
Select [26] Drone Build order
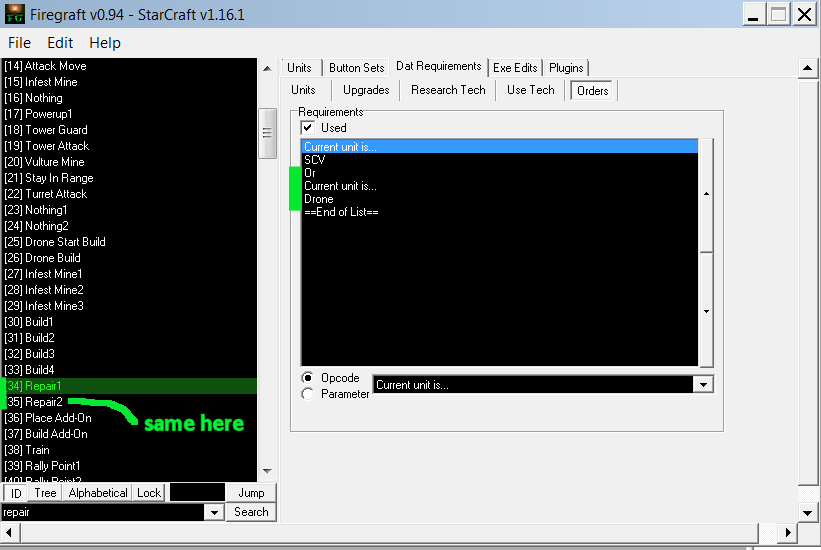point(129,258)
